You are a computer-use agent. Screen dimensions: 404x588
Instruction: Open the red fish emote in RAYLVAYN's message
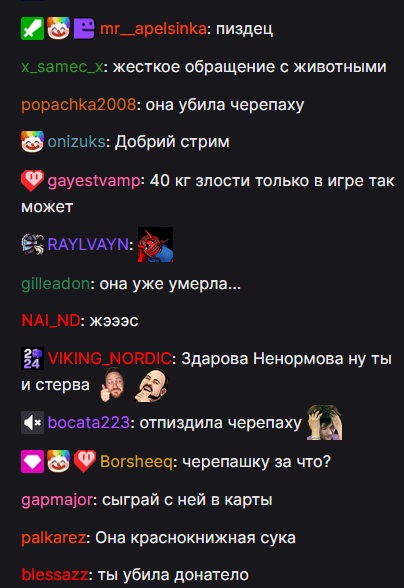click(x=155, y=244)
